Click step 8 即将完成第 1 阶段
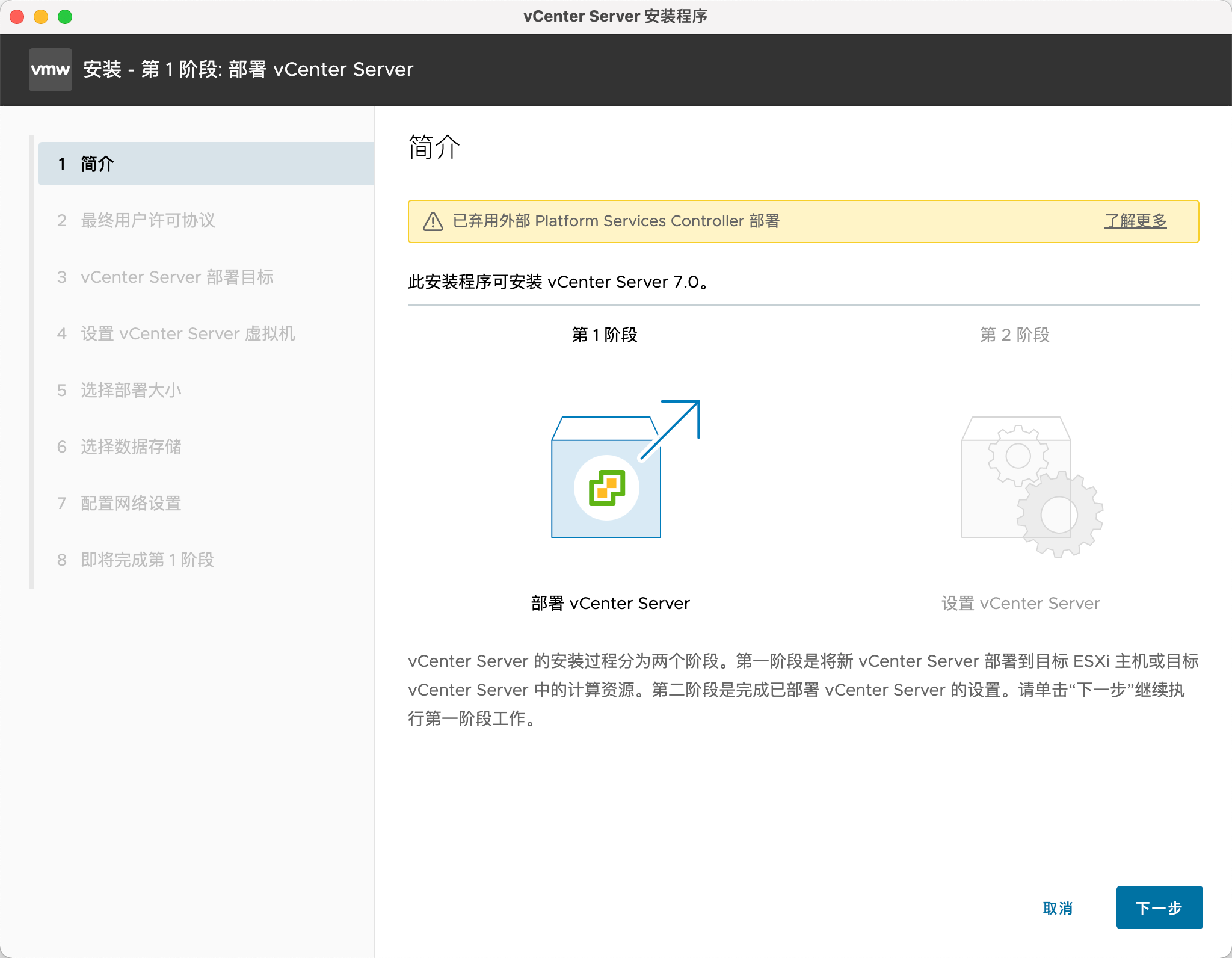Image resolution: width=1232 pixels, height=958 pixels. click(x=147, y=560)
